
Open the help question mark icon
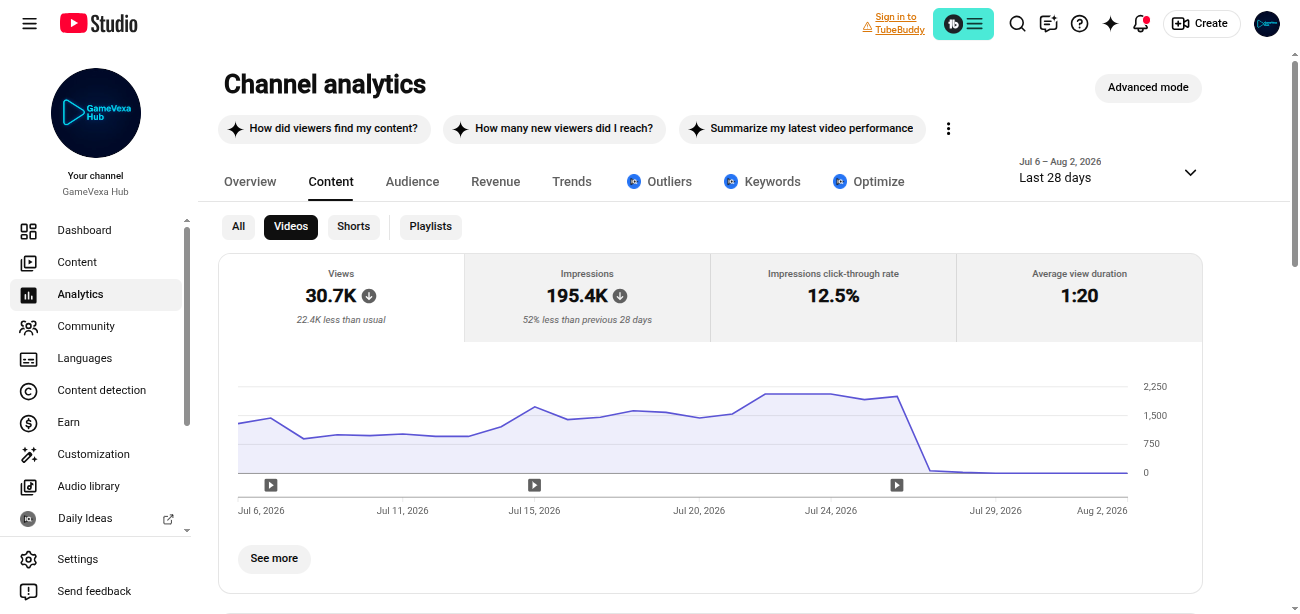1079,24
